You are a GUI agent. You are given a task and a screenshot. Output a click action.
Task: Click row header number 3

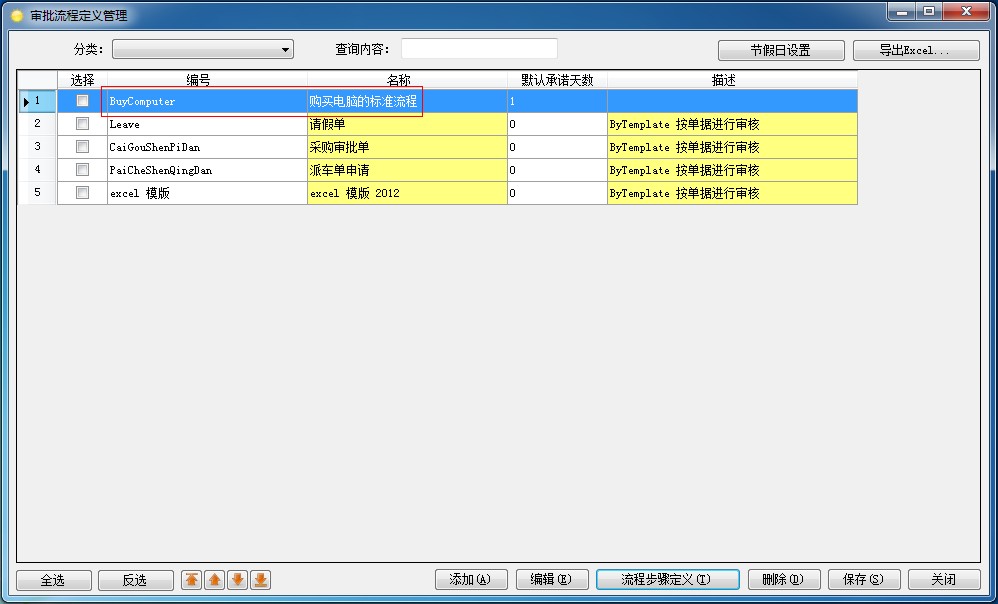38,147
